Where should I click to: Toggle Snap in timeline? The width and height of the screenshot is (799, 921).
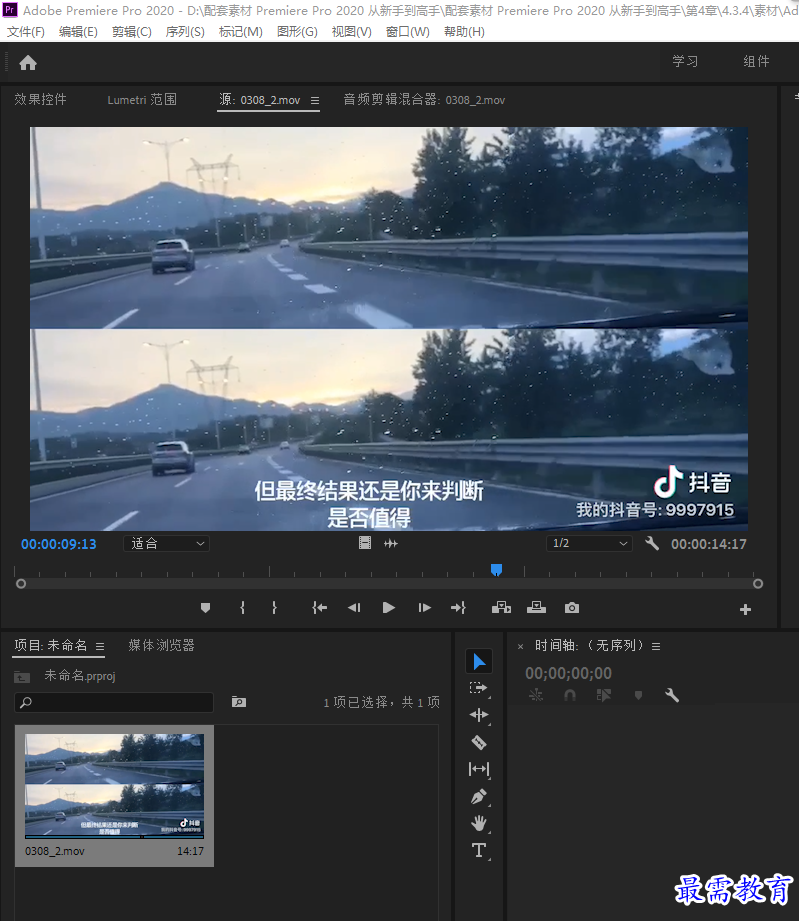[x=569, y=695]
